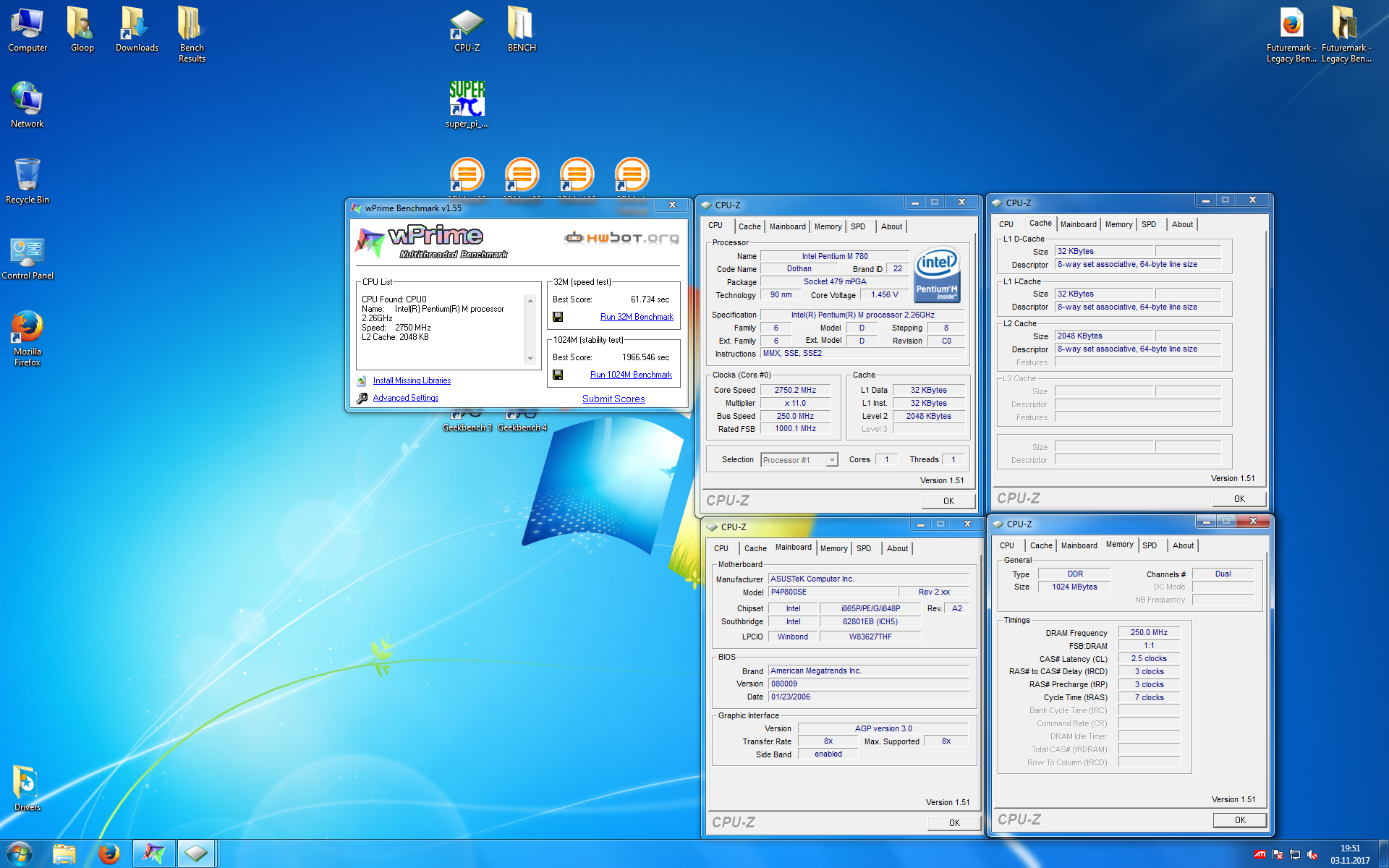
Task: Open SPD tab in top-left CPU-Z
Action: pos(858,226)
